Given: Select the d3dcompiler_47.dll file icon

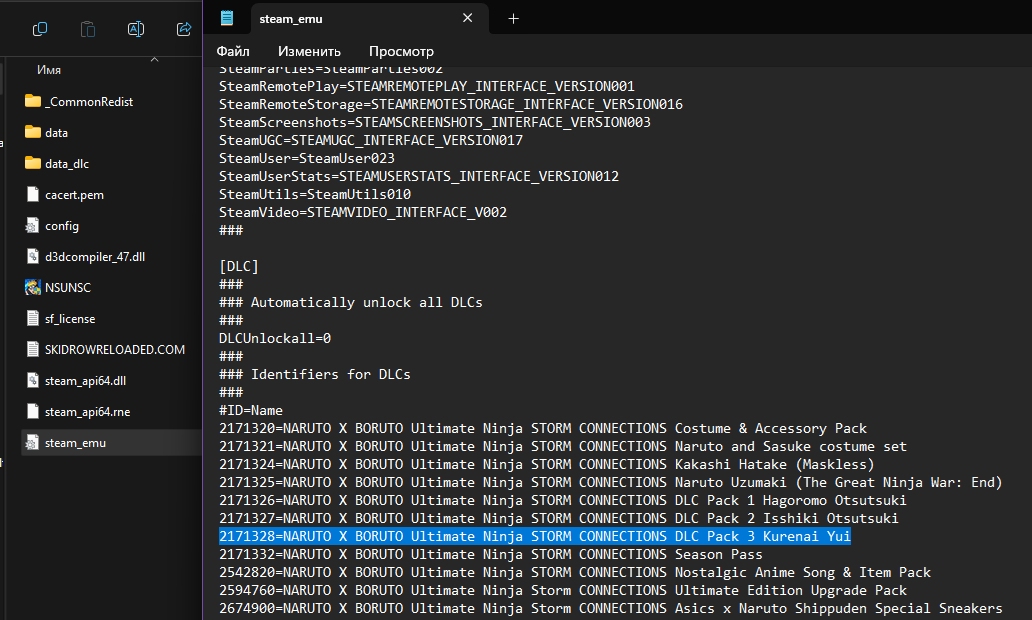Looking at the screenshot, I should coord(32,257).
